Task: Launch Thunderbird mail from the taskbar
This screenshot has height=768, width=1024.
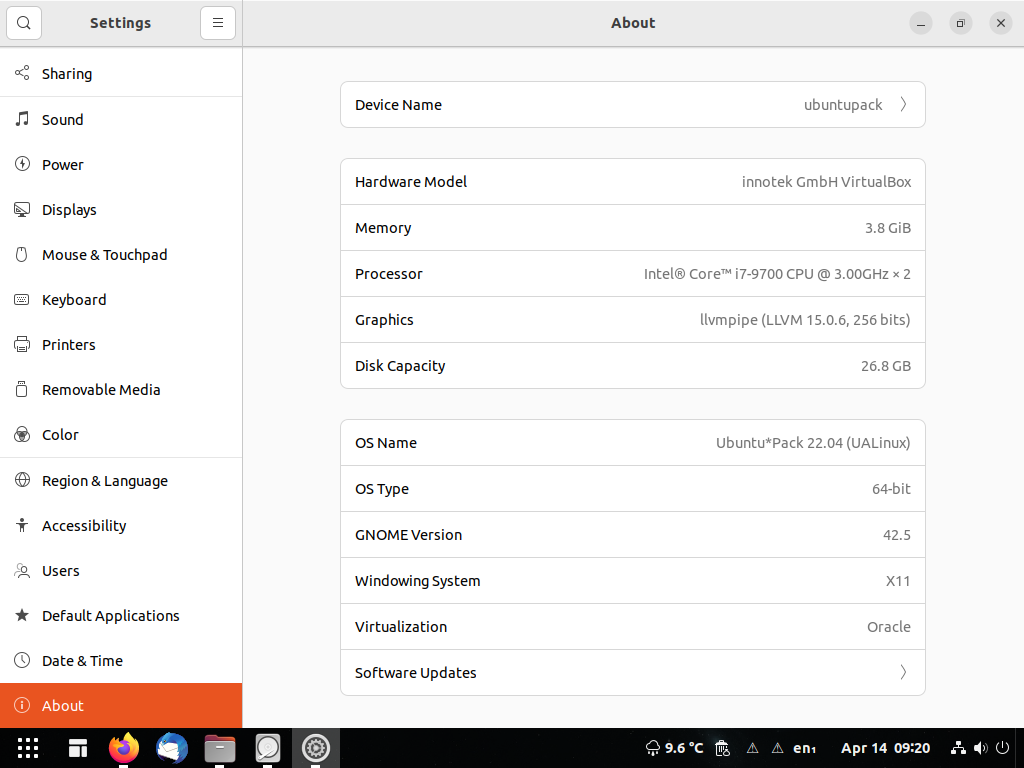Action: point(172,748)
